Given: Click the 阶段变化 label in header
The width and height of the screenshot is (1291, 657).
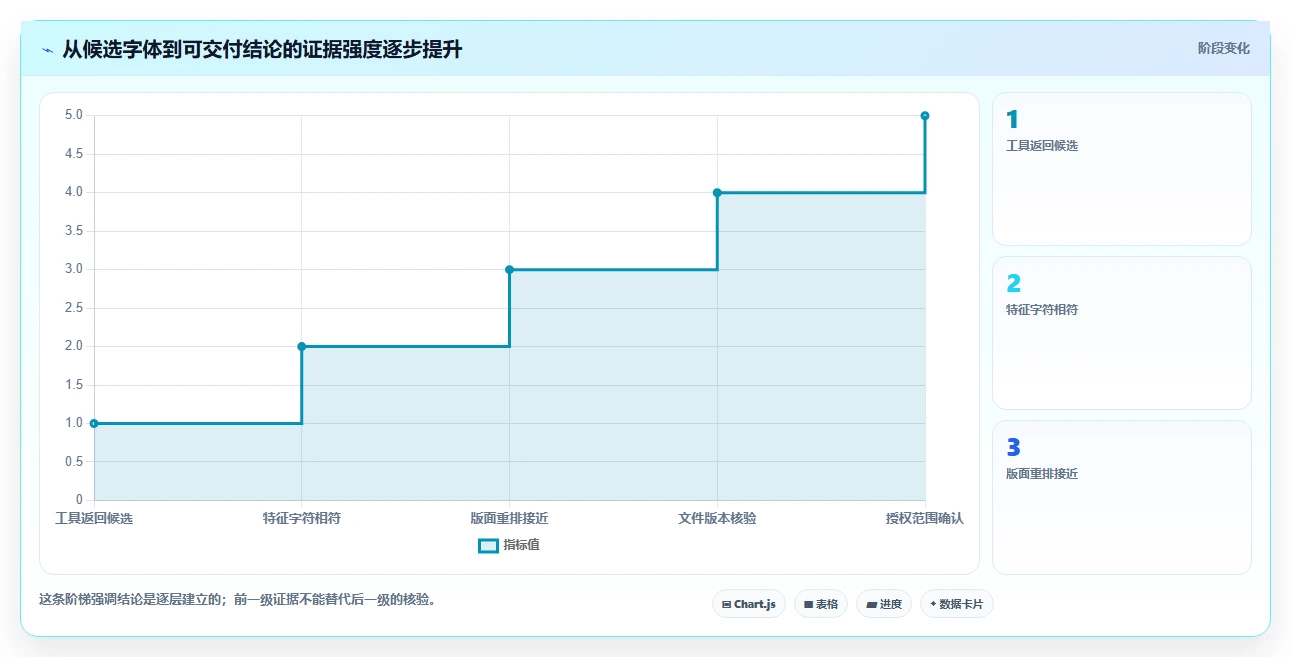Looking at the screenshot, I should 1224,48.
